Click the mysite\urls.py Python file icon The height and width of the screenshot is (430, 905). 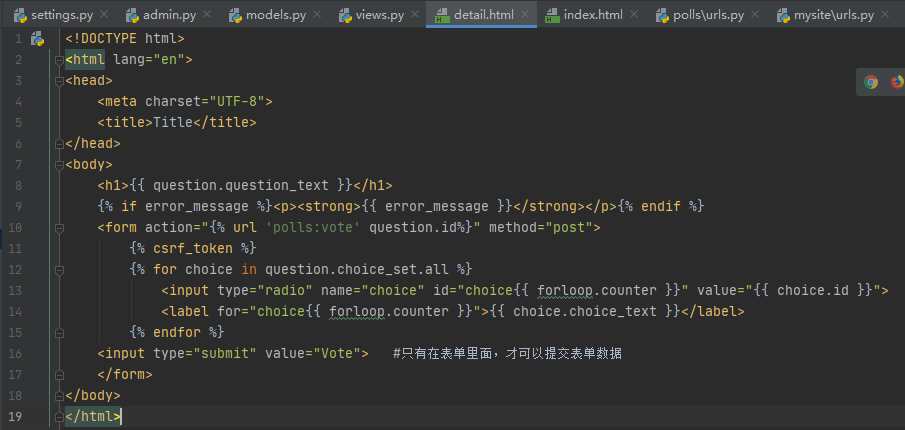click(783, 15)
